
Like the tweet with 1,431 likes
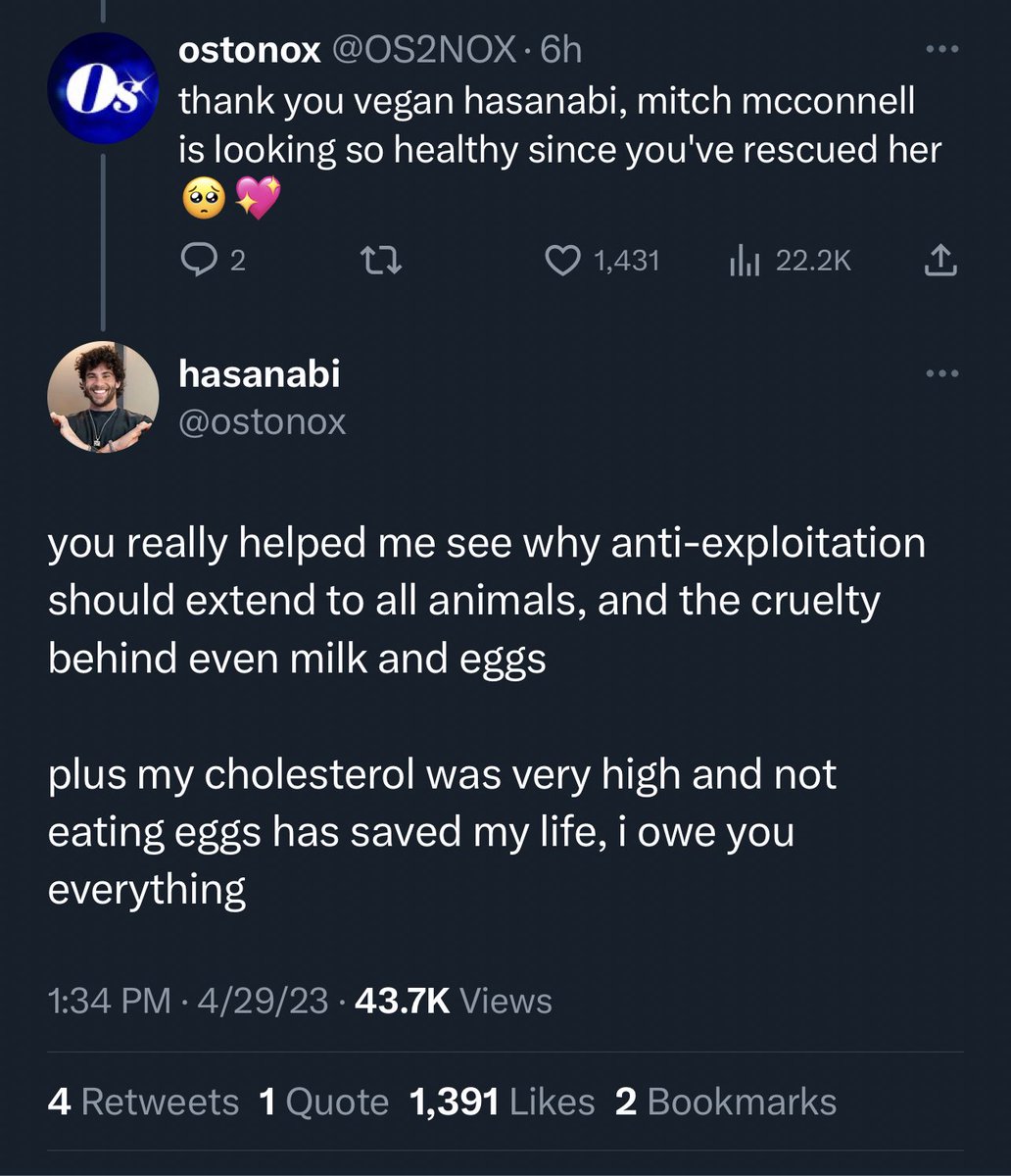[602, 261]
